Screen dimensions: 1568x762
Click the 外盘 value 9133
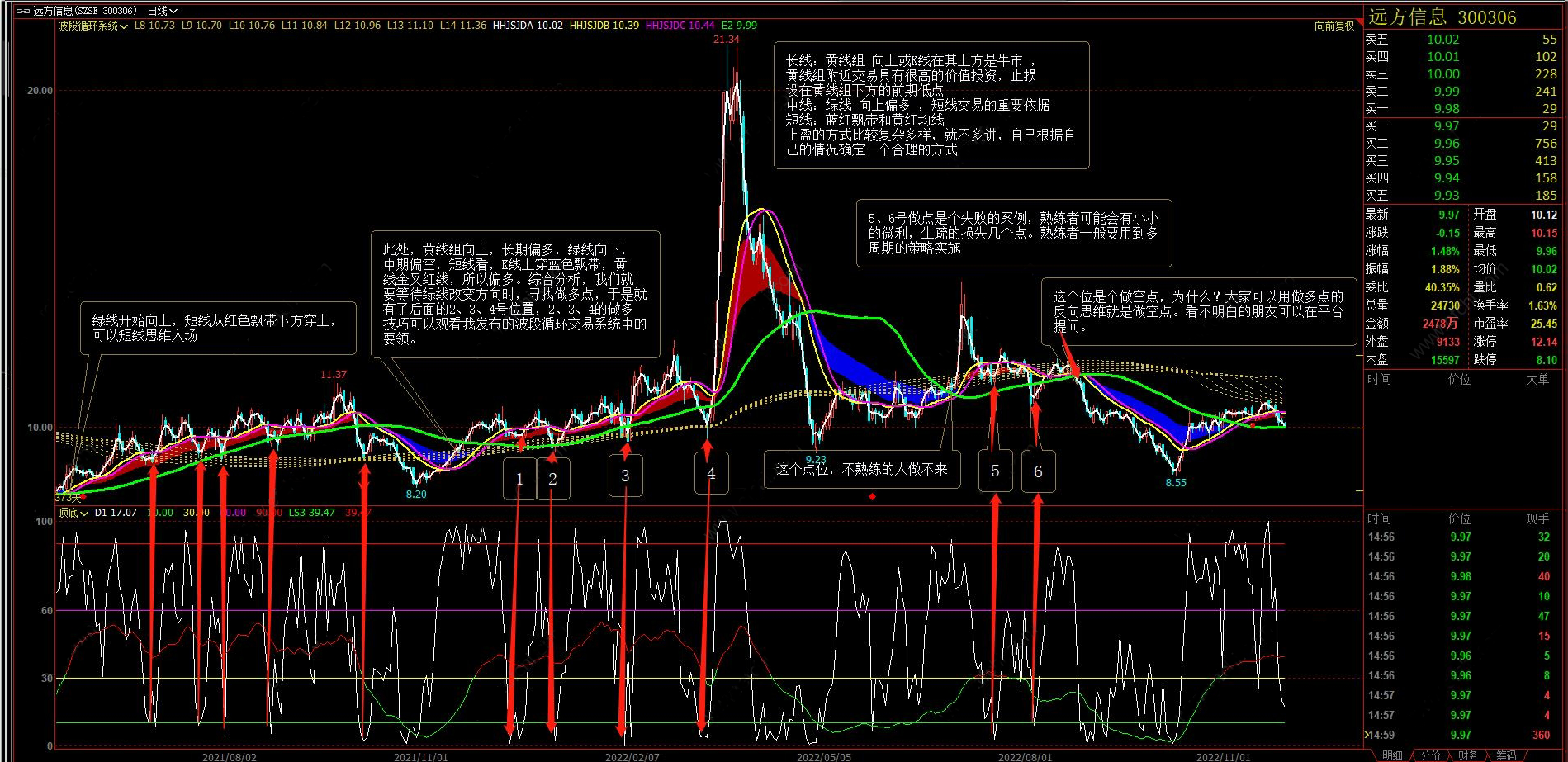click(x=1448, y=342)
